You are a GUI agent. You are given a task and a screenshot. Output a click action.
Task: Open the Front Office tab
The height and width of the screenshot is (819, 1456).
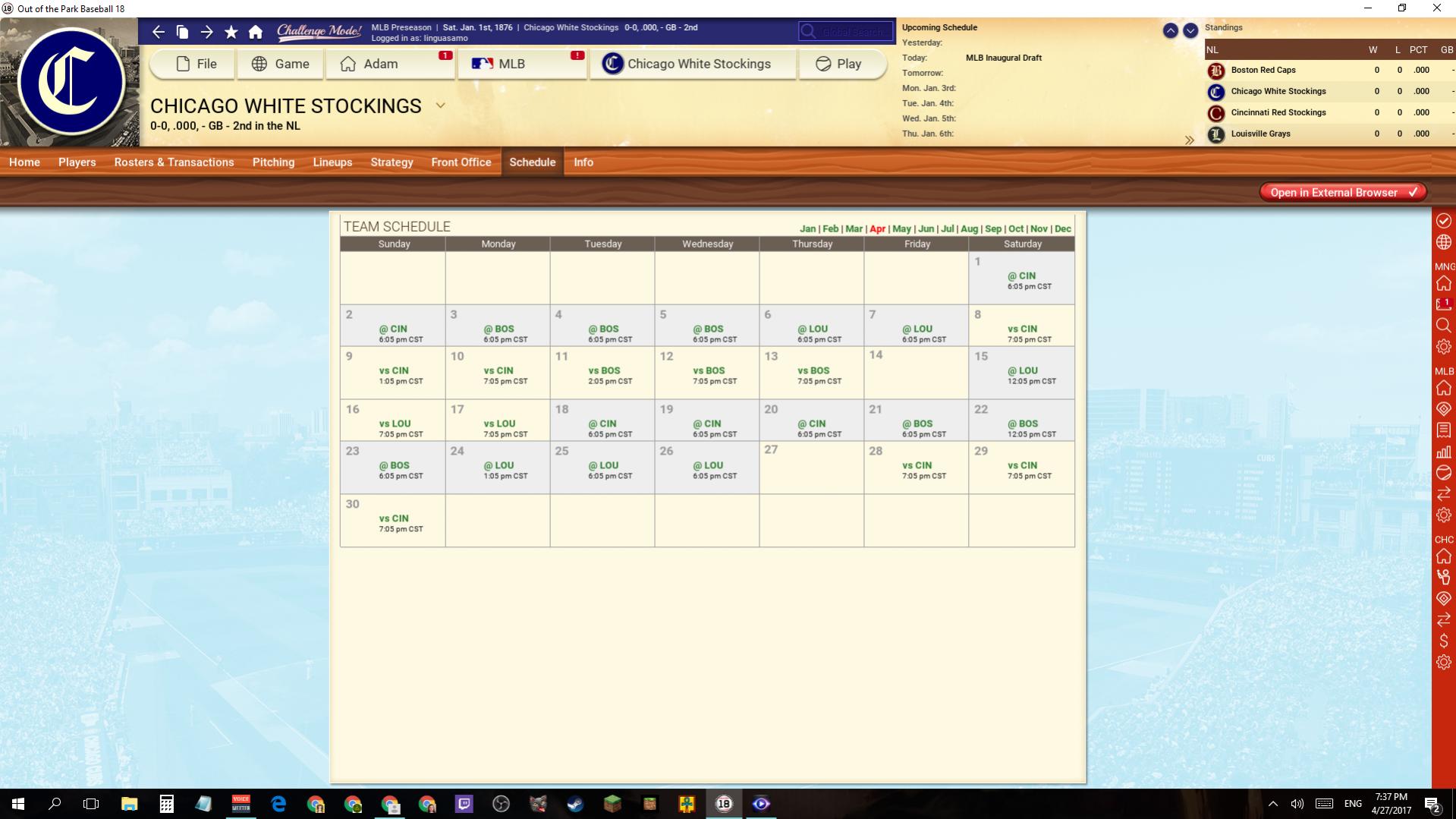pos(461,162)
